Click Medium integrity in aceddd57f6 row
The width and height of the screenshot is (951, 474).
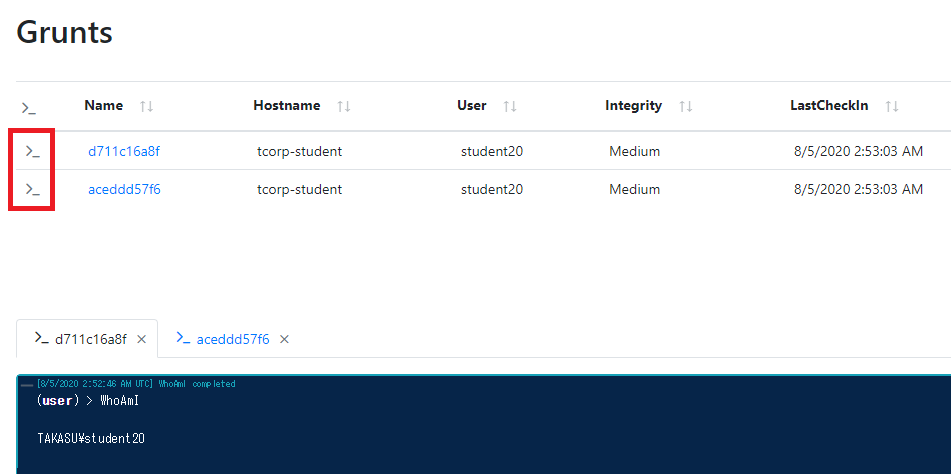pyautogui.click(x=634, y=190)
